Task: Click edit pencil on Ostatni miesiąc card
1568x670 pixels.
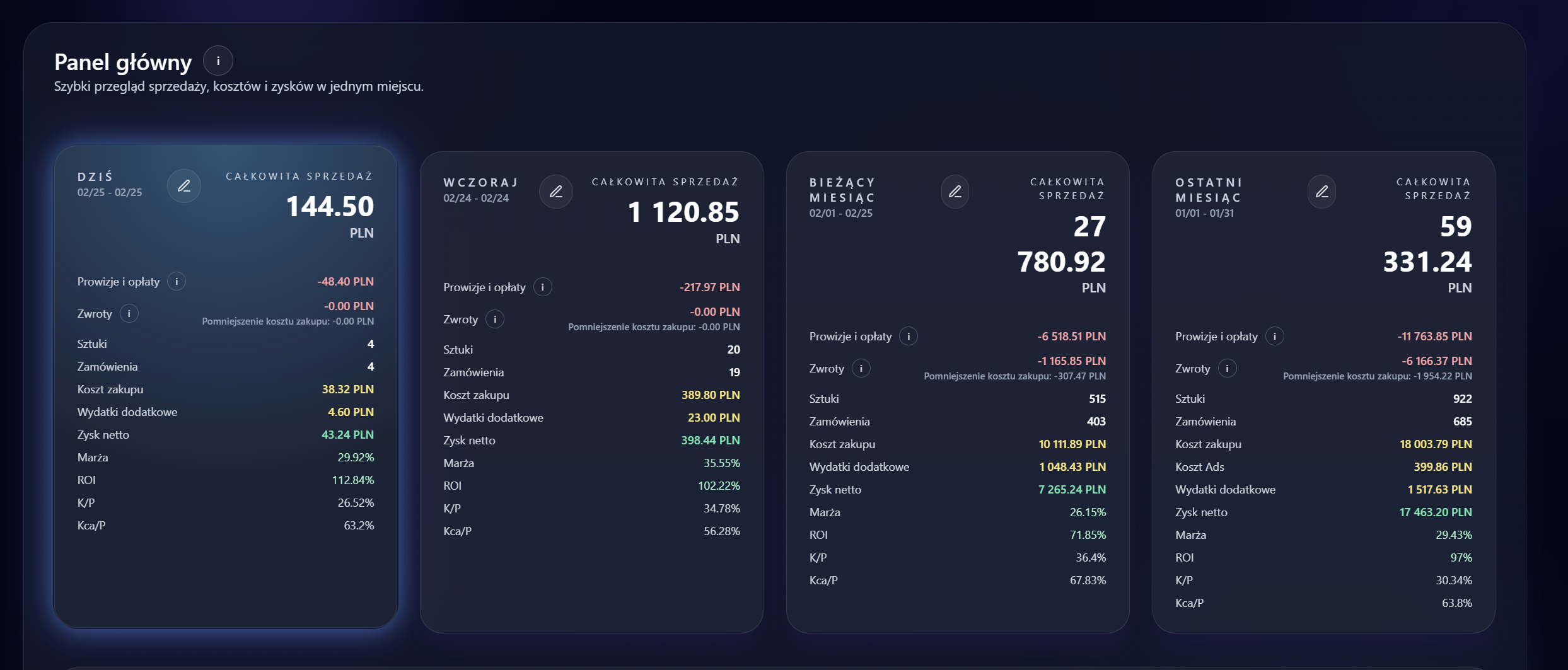Action: tap(1321, 192)
